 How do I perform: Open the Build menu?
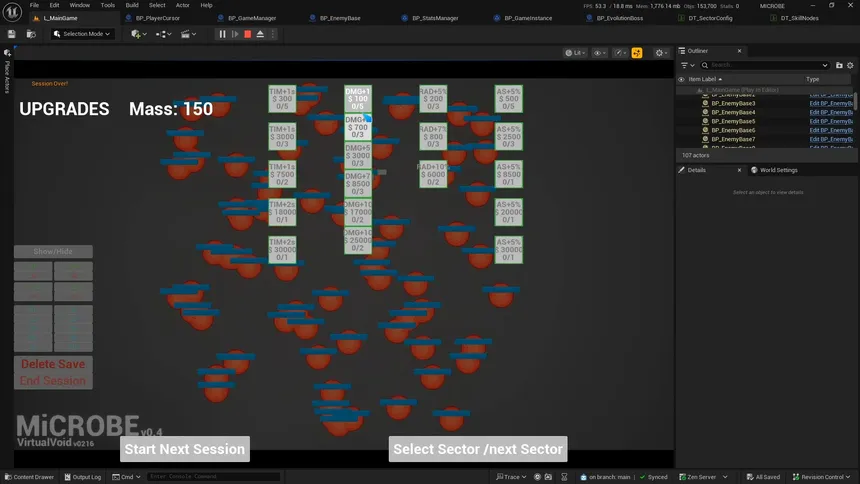pyautogui.click(x=132, y=5)
